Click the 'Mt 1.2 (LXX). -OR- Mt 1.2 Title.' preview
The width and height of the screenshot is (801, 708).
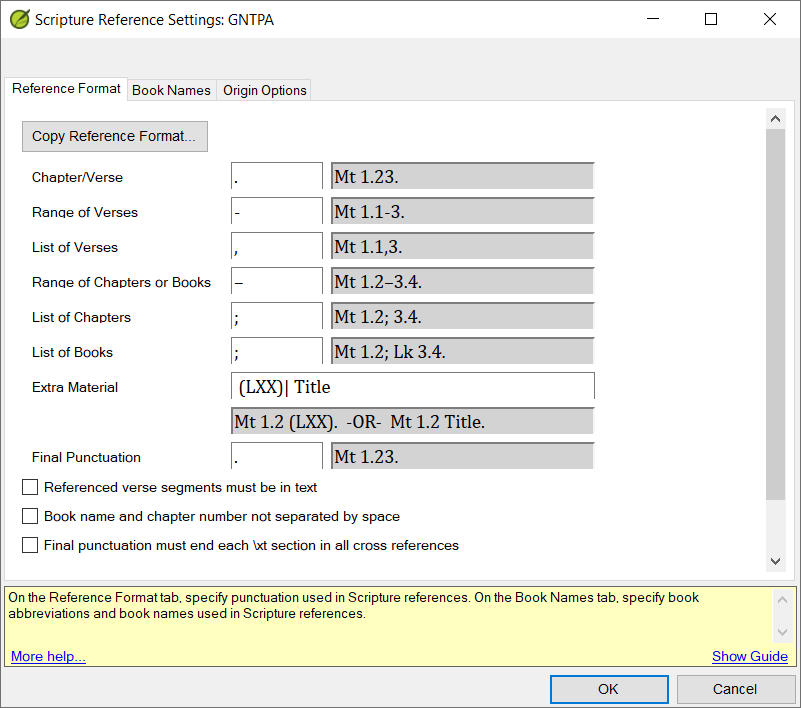413,421
